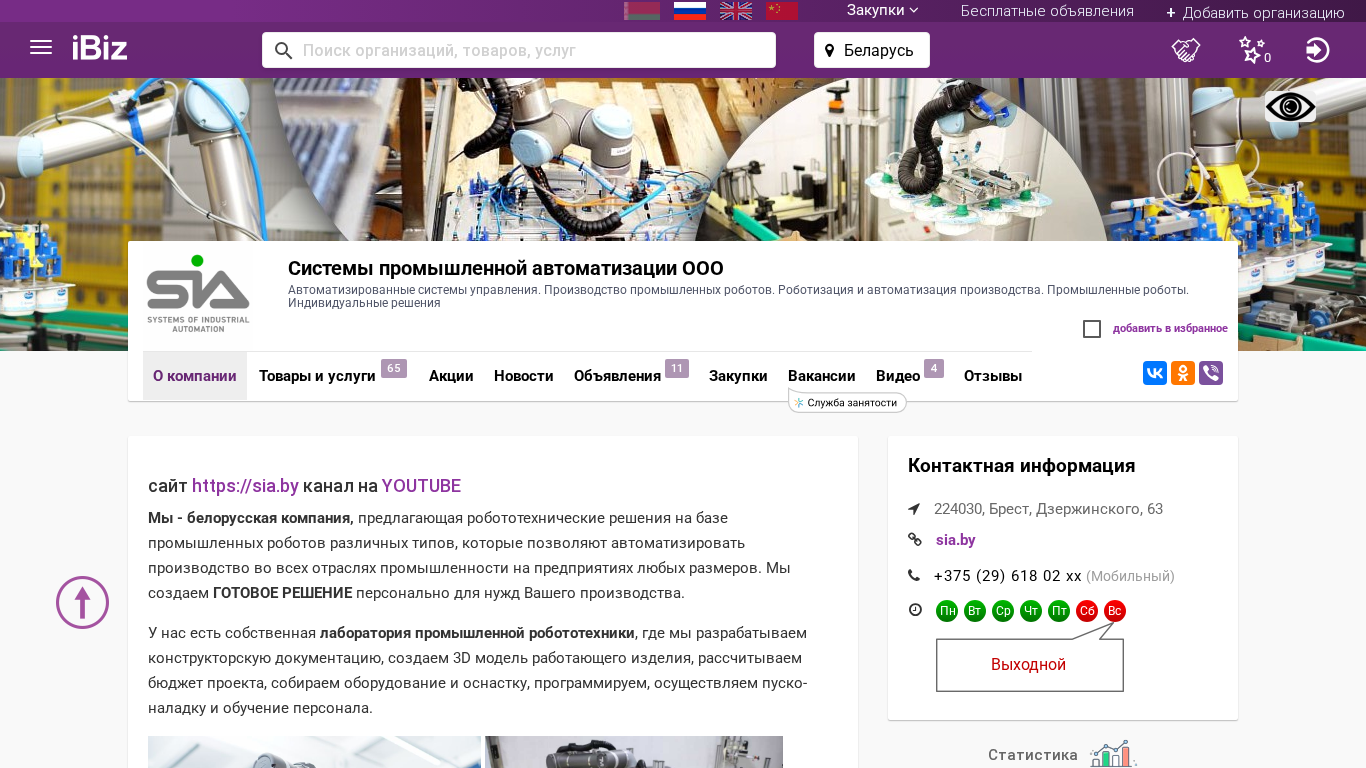Open the YOUTUBE channel link
Screen dimensions: 1366x768
click(421, 486)
